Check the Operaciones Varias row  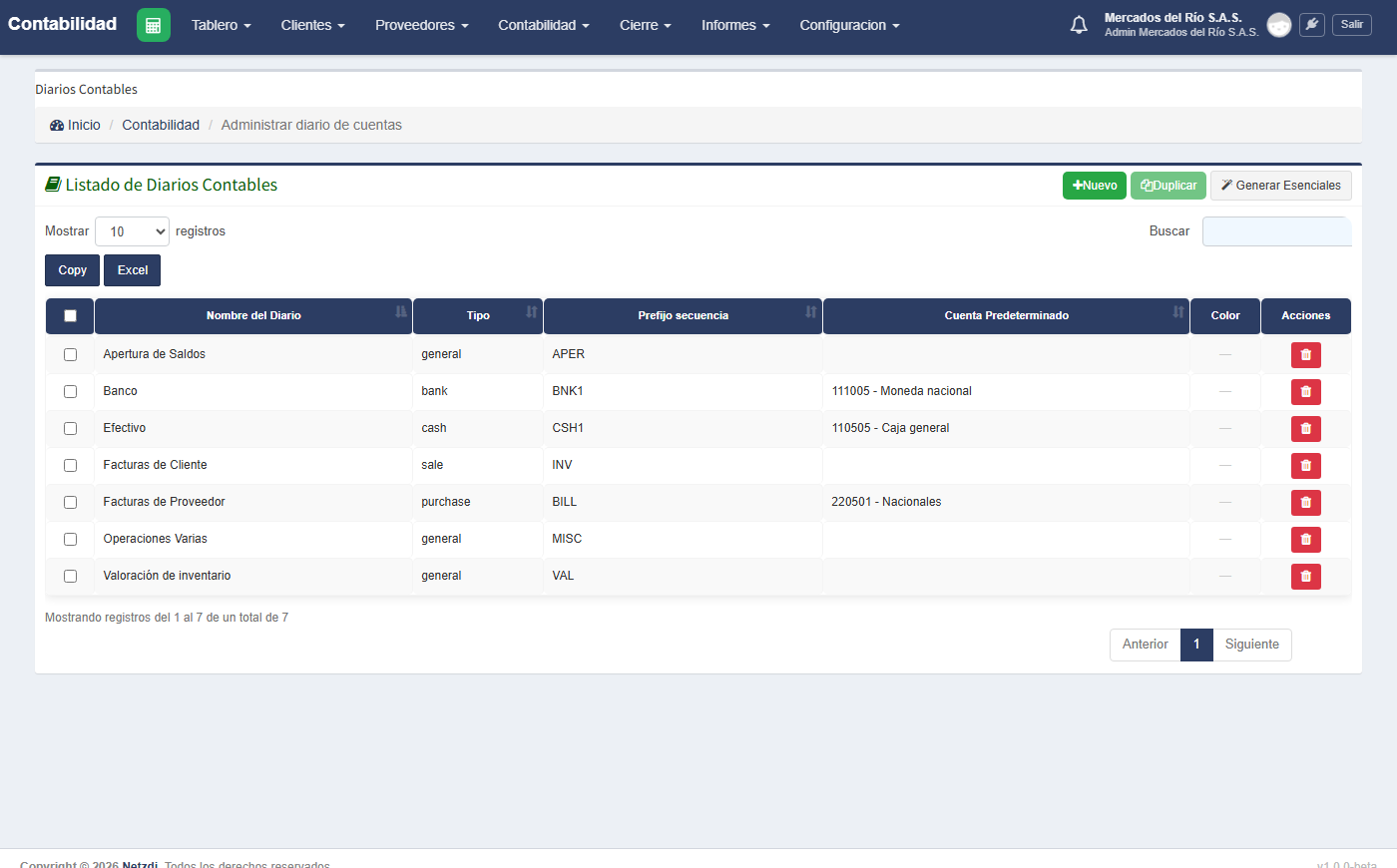[x=70, y=539]
